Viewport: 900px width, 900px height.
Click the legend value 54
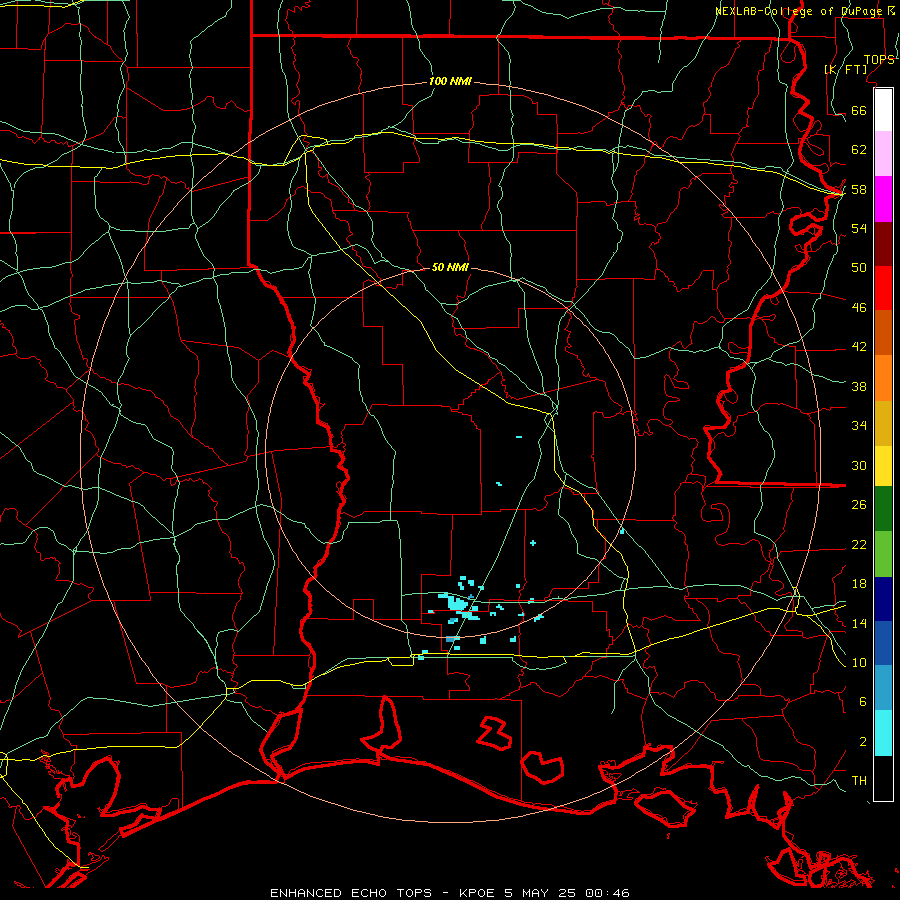coord(859,228)
